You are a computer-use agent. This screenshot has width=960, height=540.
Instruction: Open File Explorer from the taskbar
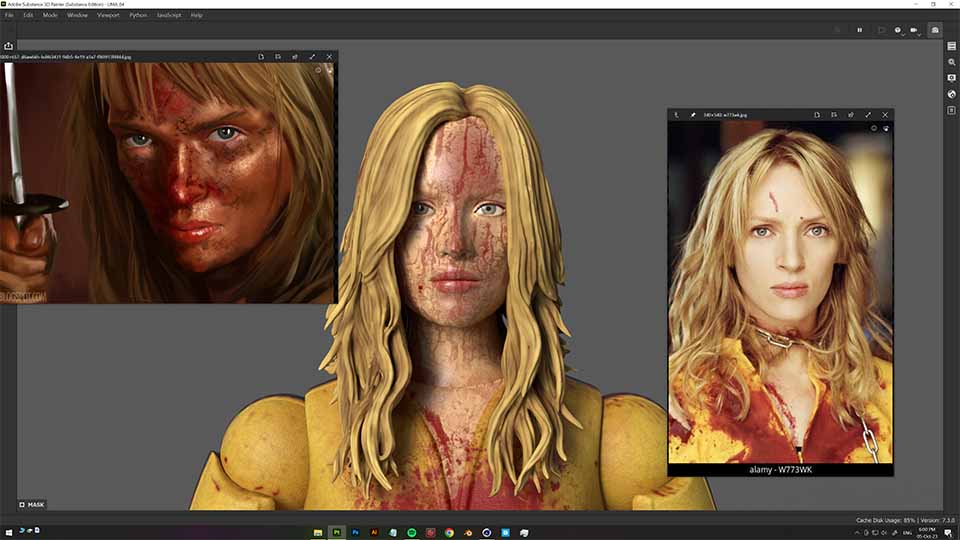pos(318,533)
